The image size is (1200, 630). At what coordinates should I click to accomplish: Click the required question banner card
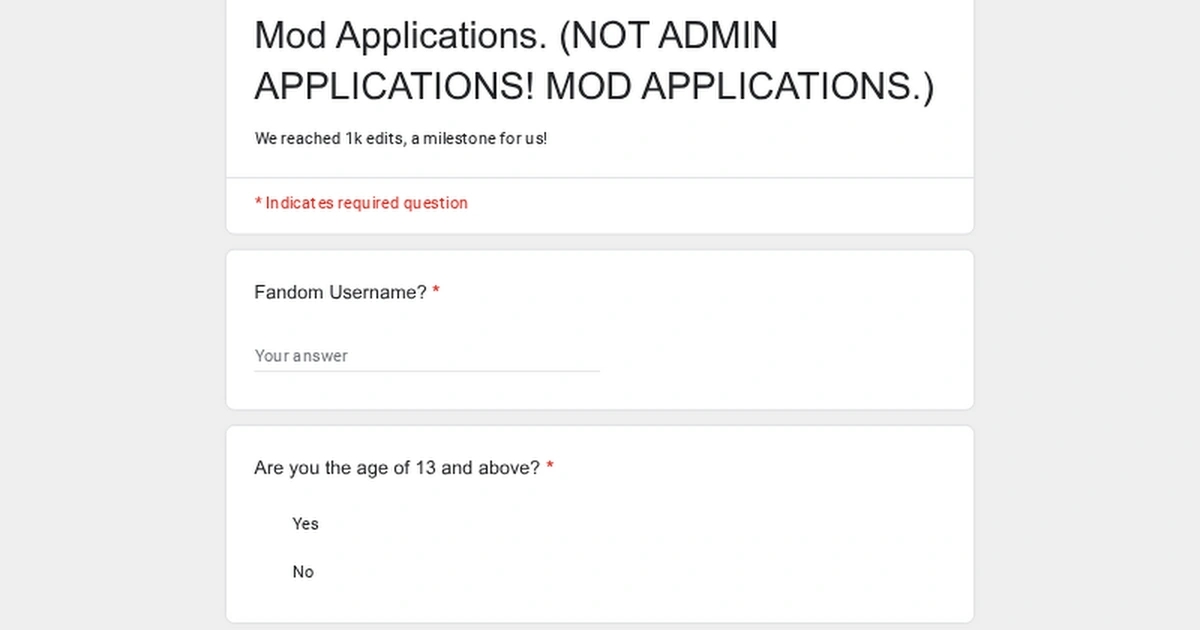(700, 204)
